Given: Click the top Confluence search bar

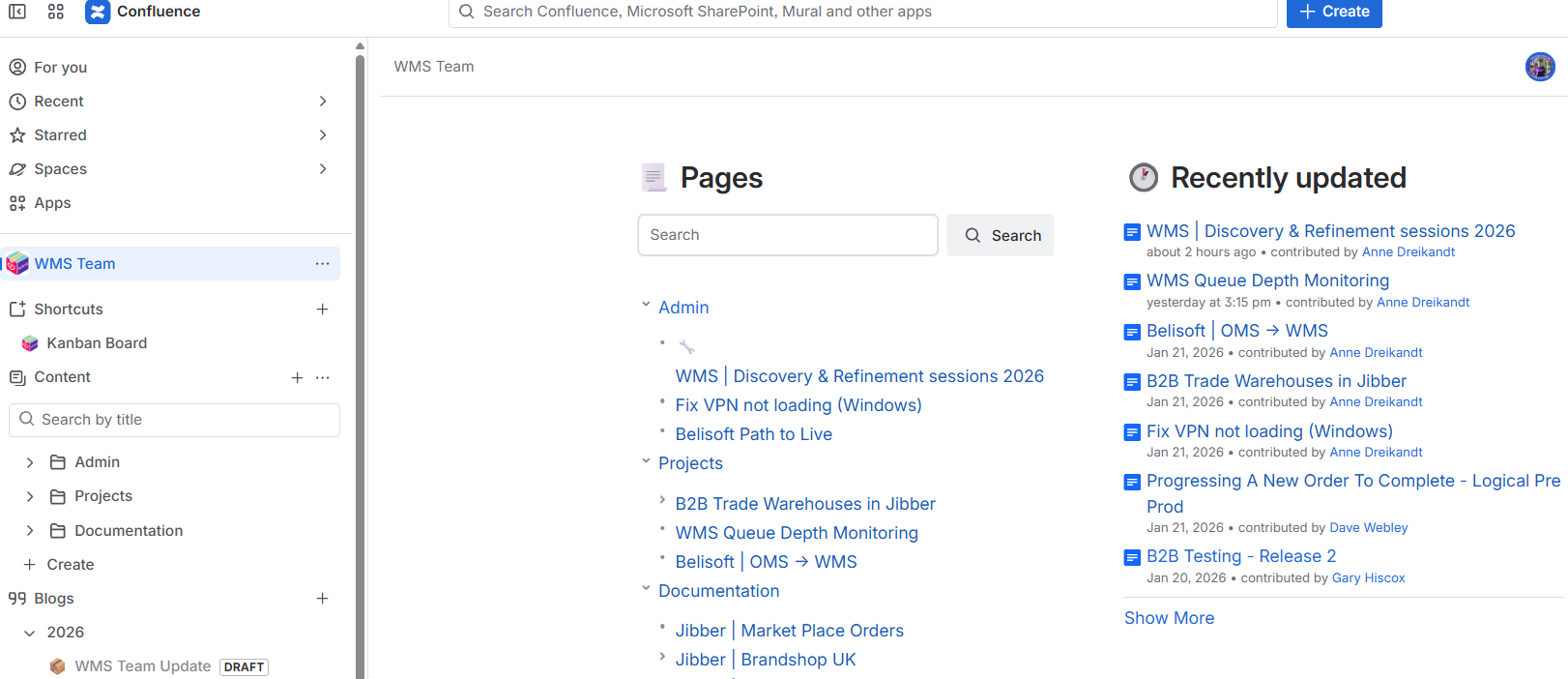Looking at the screenshot, I should [x=863, y=12].
